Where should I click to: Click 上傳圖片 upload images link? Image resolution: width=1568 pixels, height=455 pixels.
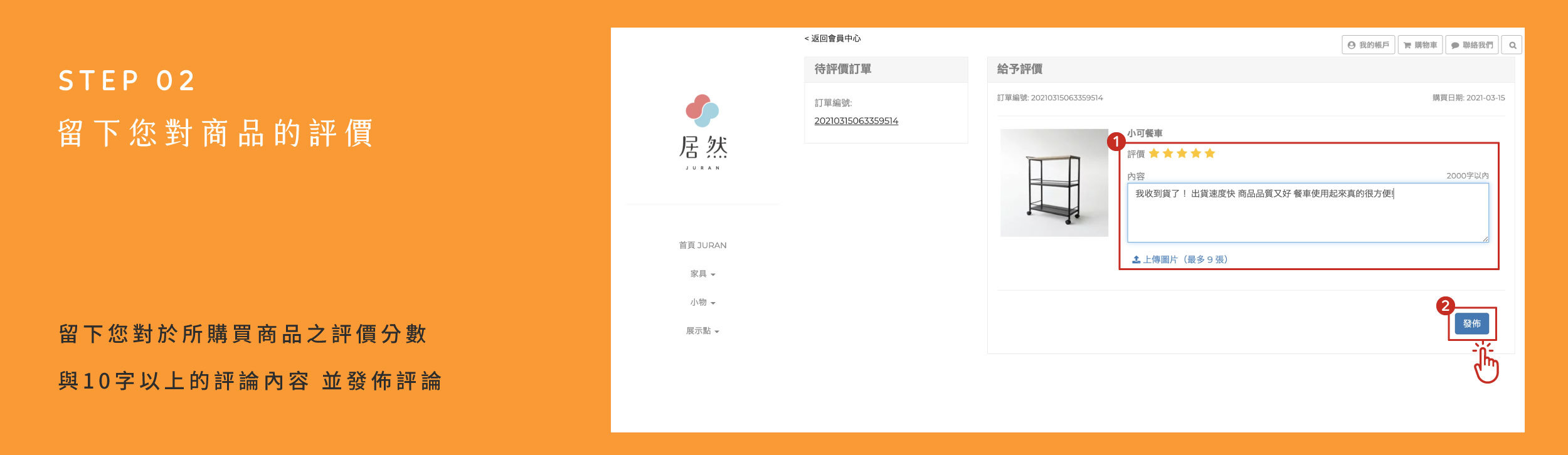(x=1179, y=259)
